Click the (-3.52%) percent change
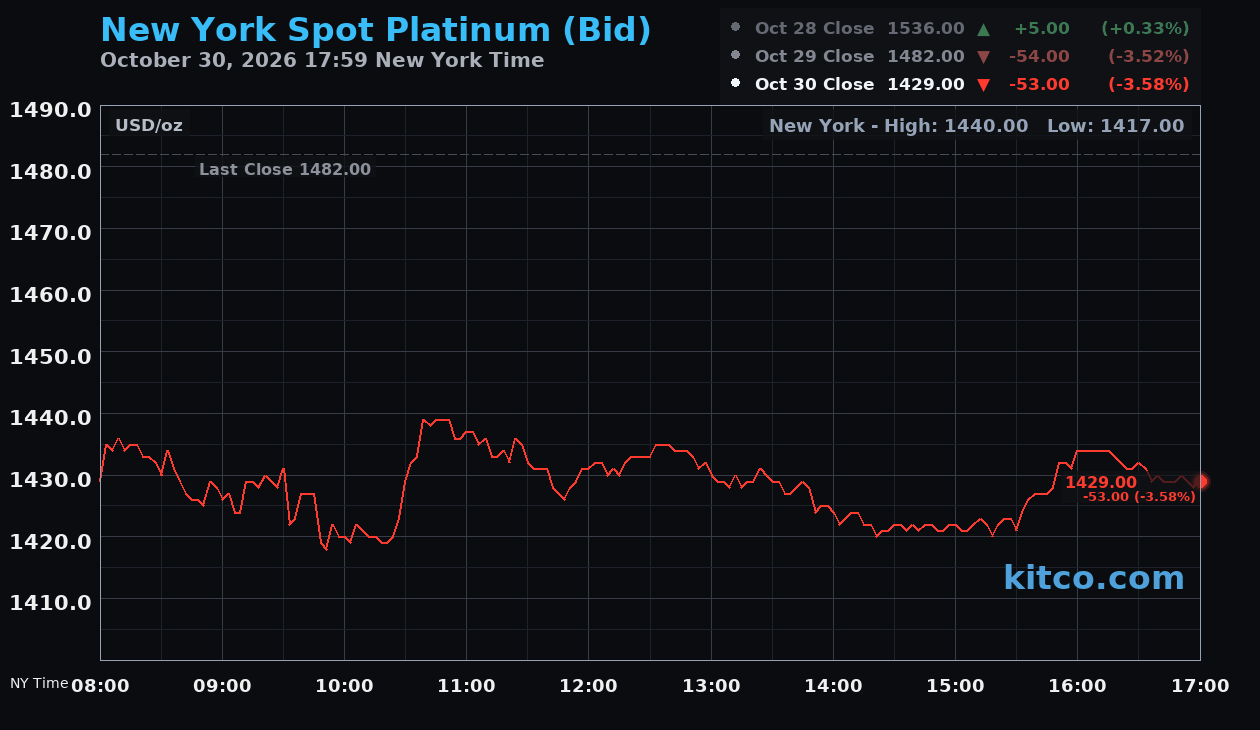The width and height of the screenshot is (1260, 730). (1148, 56)
